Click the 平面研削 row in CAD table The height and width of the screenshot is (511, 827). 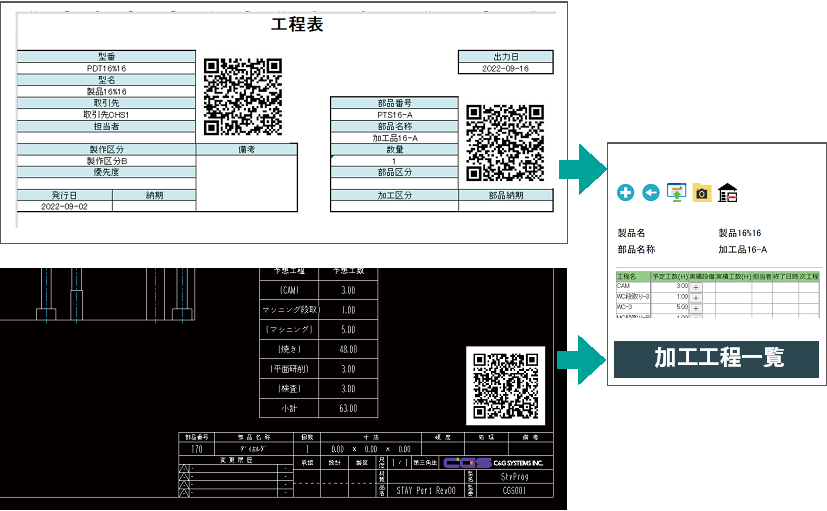click(319, 369)
